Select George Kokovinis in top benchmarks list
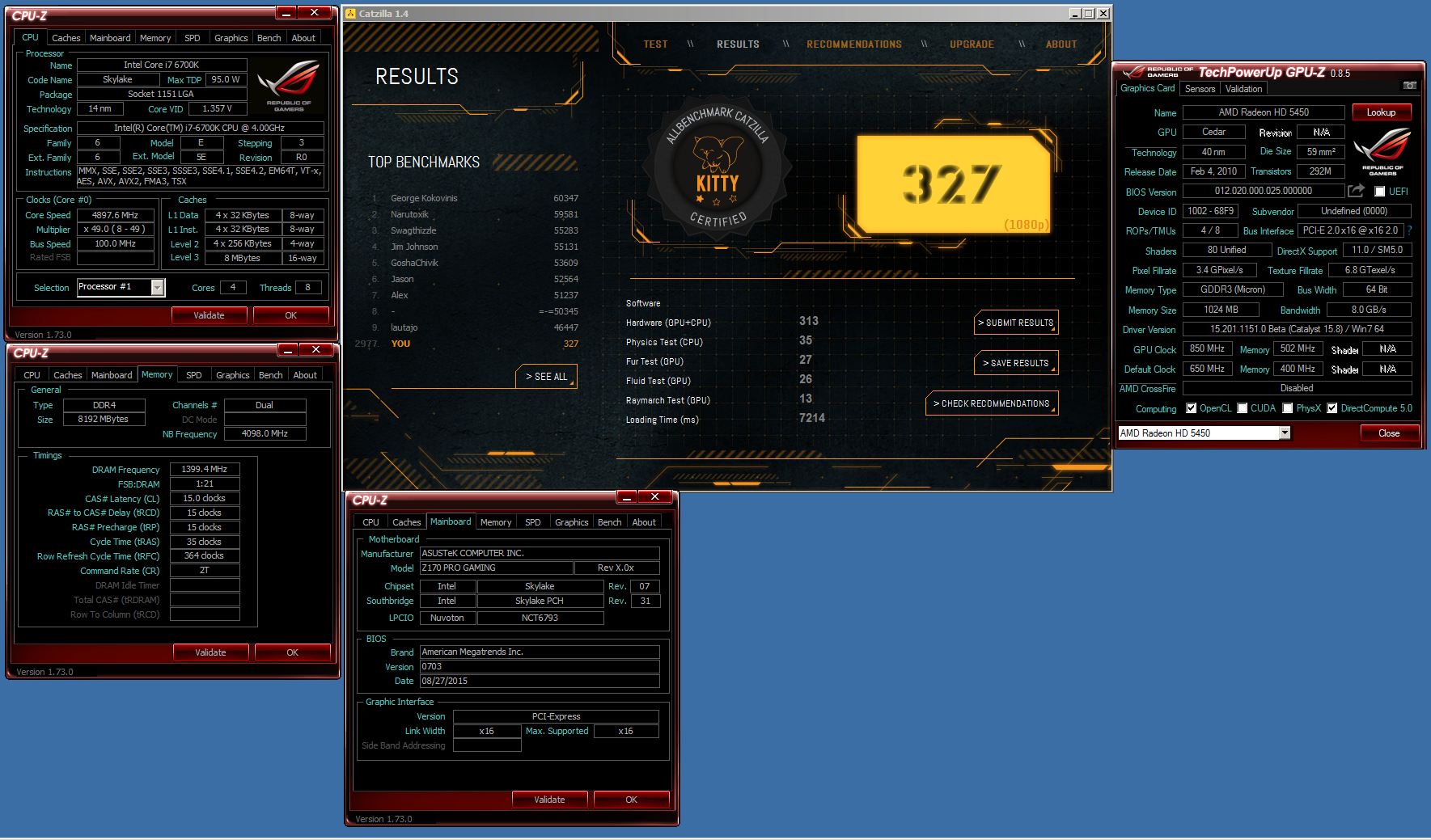The width and height of the screenshot is (1431, 840). [x=475, y=198]
